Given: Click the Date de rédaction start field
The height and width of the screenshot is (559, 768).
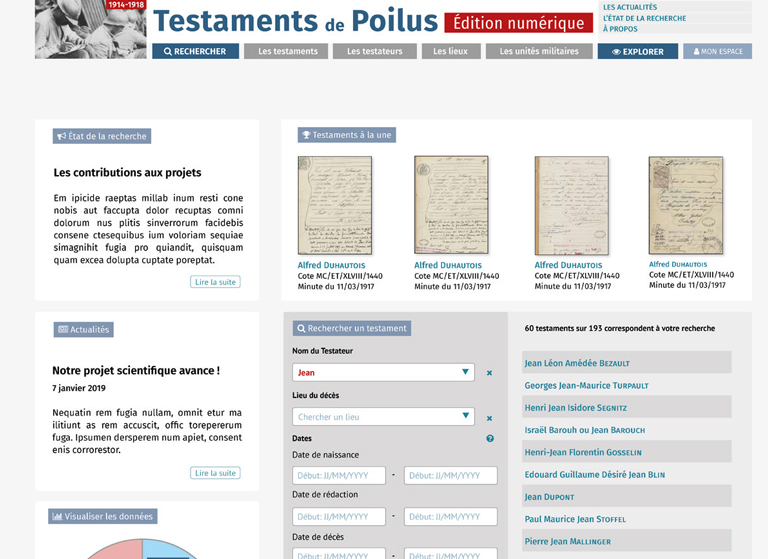Looking at the screenshot, I should click(x=339, y=516).
